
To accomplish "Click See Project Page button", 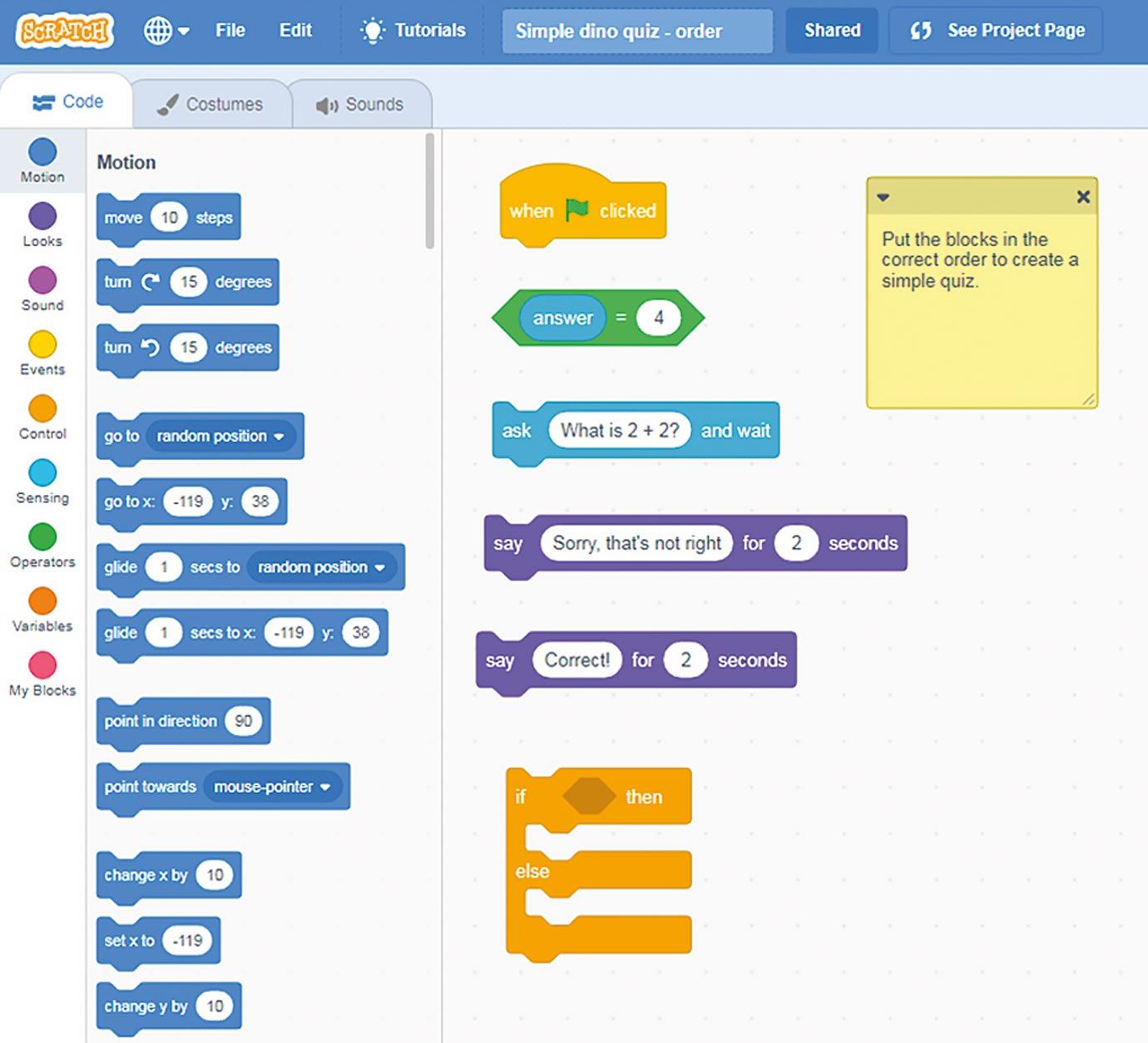I will click(x=996, y=31).
